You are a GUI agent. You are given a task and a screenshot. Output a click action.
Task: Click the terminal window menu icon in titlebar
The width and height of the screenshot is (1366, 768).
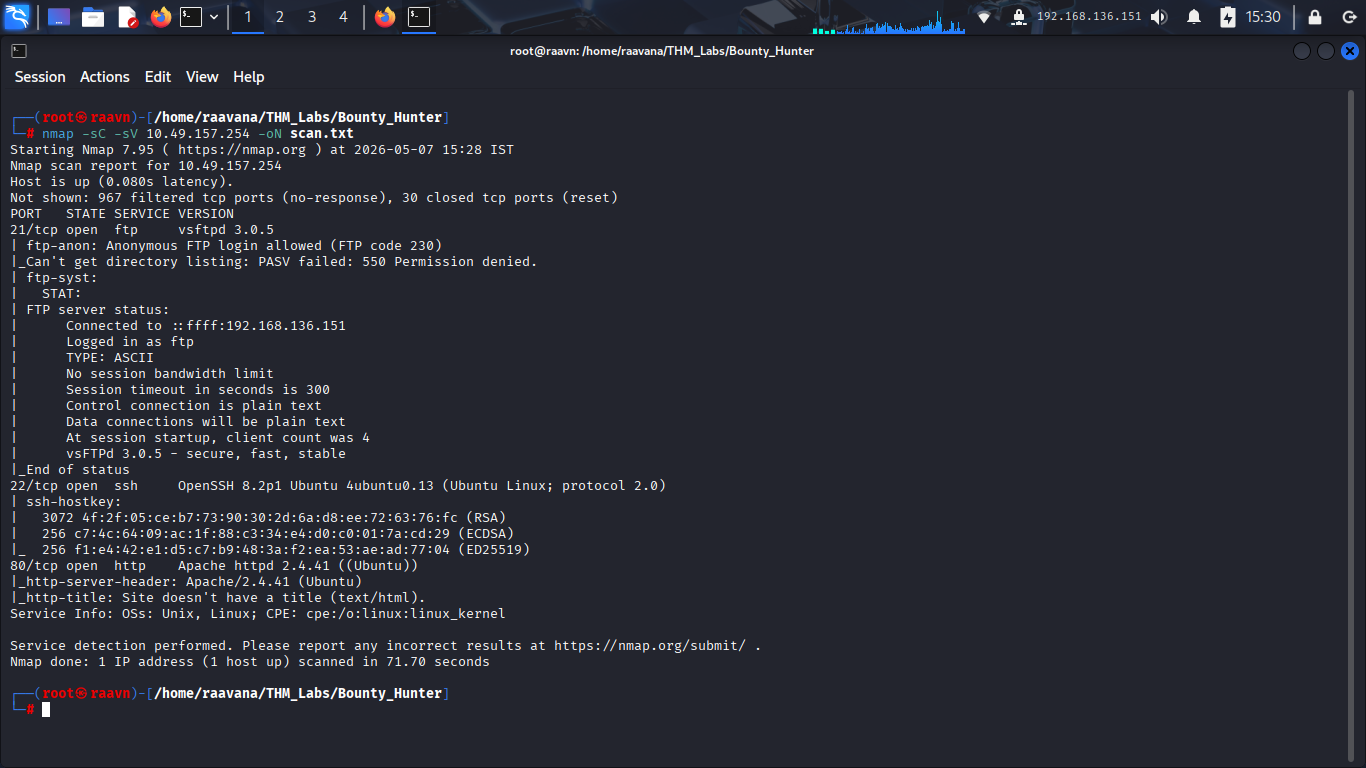(x=19, y=51)
